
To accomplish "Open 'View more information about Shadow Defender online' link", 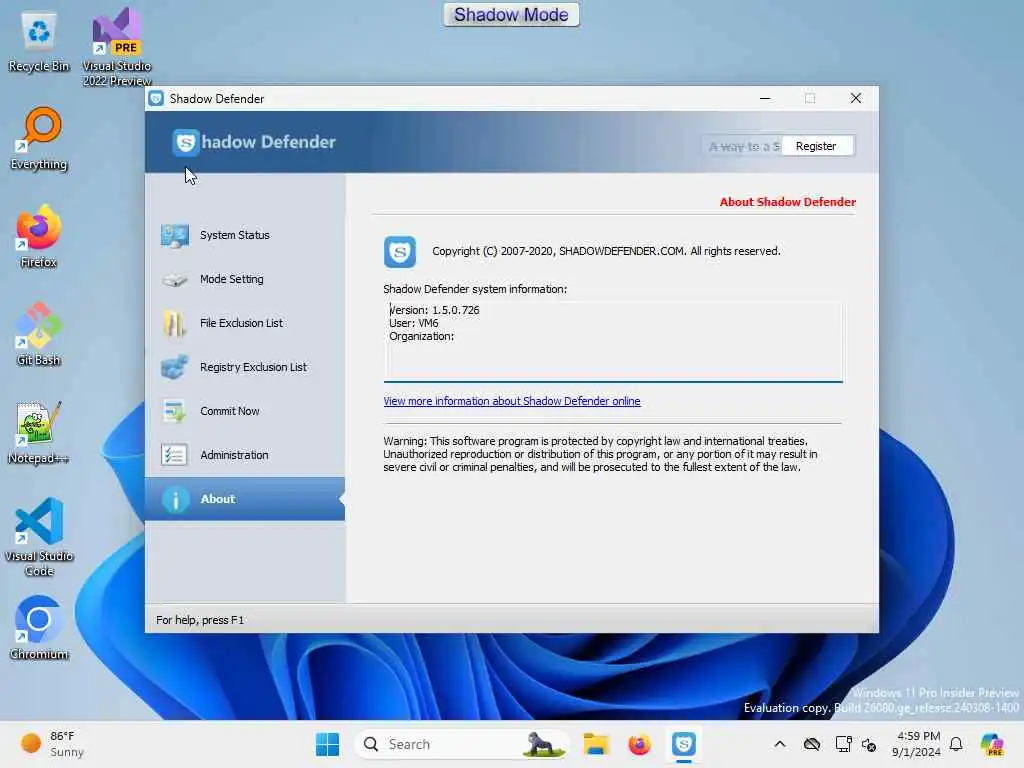I will point(512,401).
